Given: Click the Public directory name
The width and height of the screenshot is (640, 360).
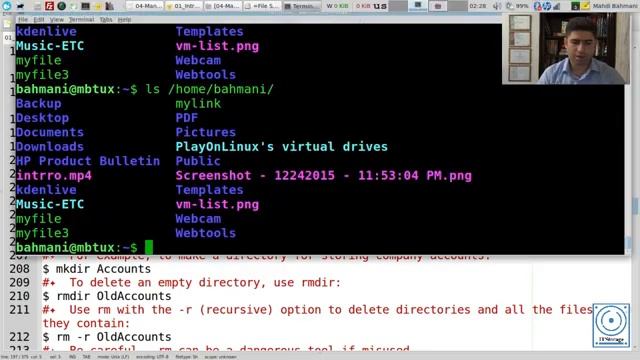Looking at the screenshot, I should tap(198, 161).
